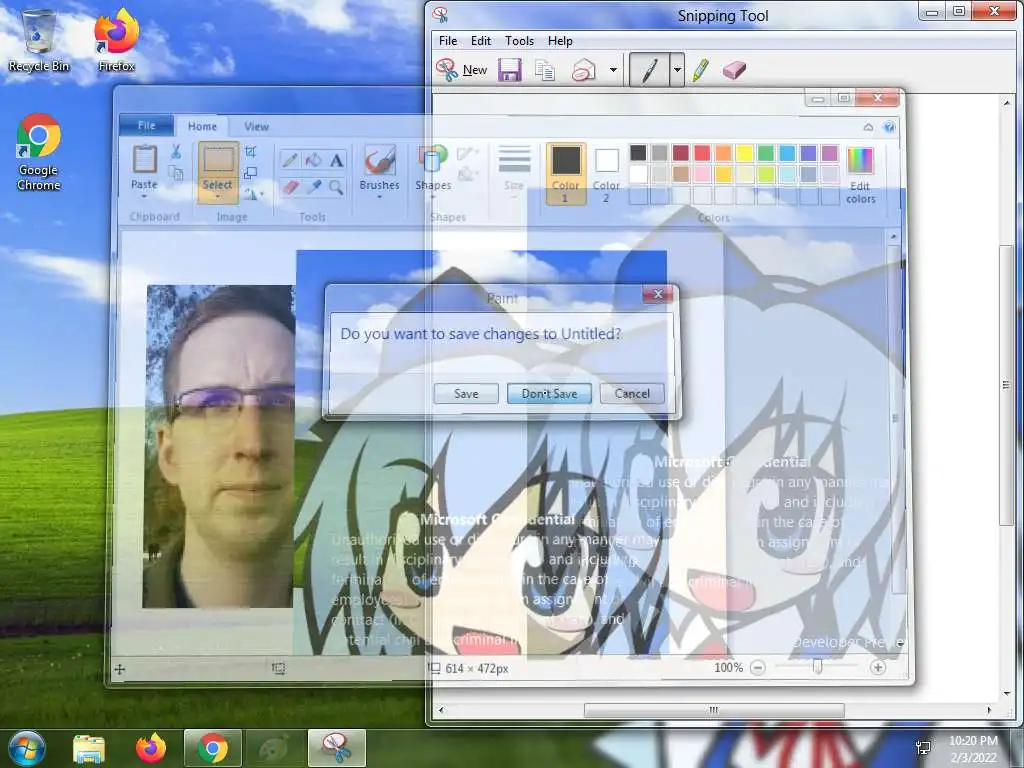Open Snipping Tool Help menu
The height and width of the screenshot is (768, 1024).
pos(560,40)
